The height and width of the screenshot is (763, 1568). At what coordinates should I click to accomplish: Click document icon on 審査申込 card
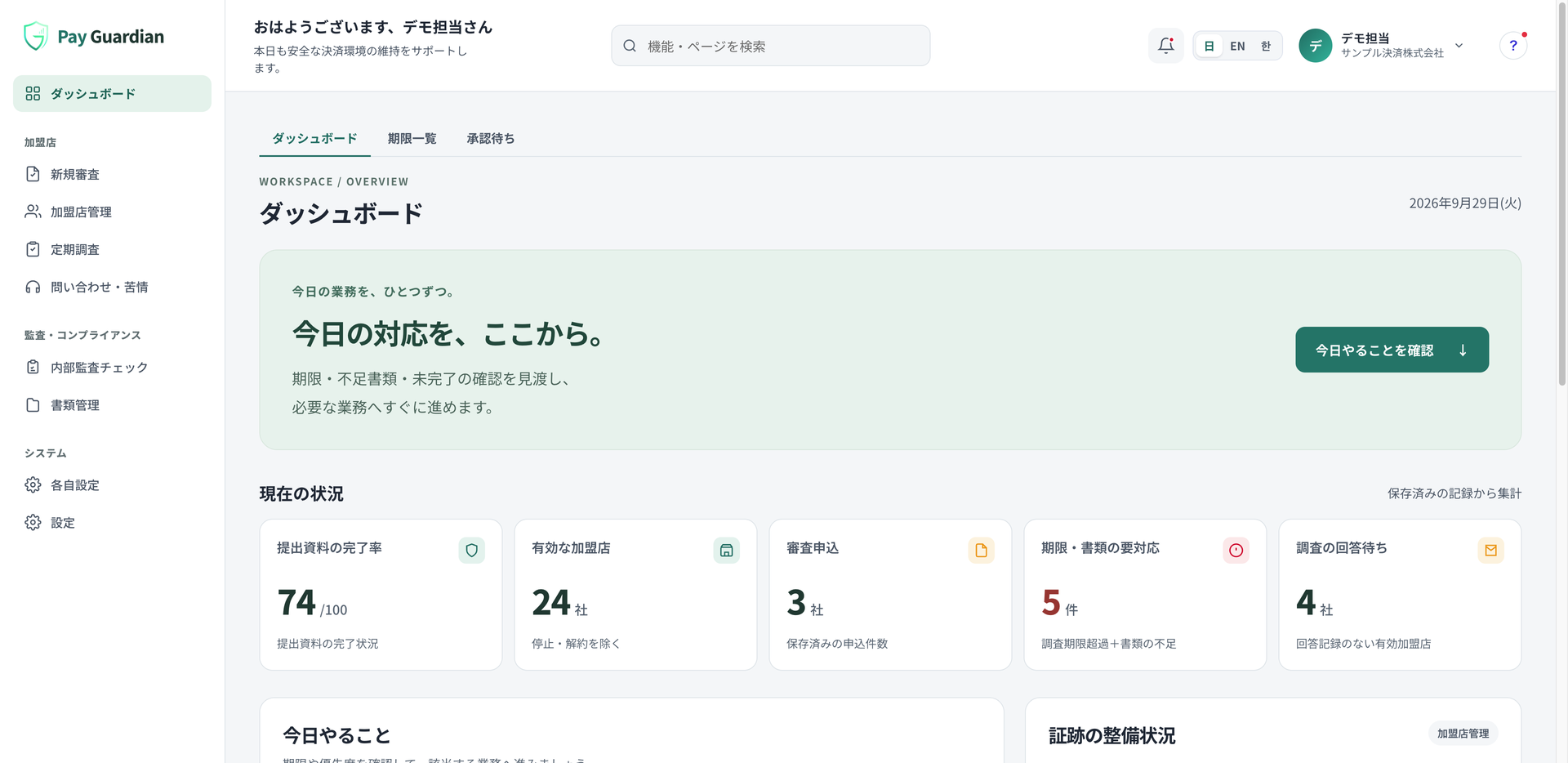981,551
